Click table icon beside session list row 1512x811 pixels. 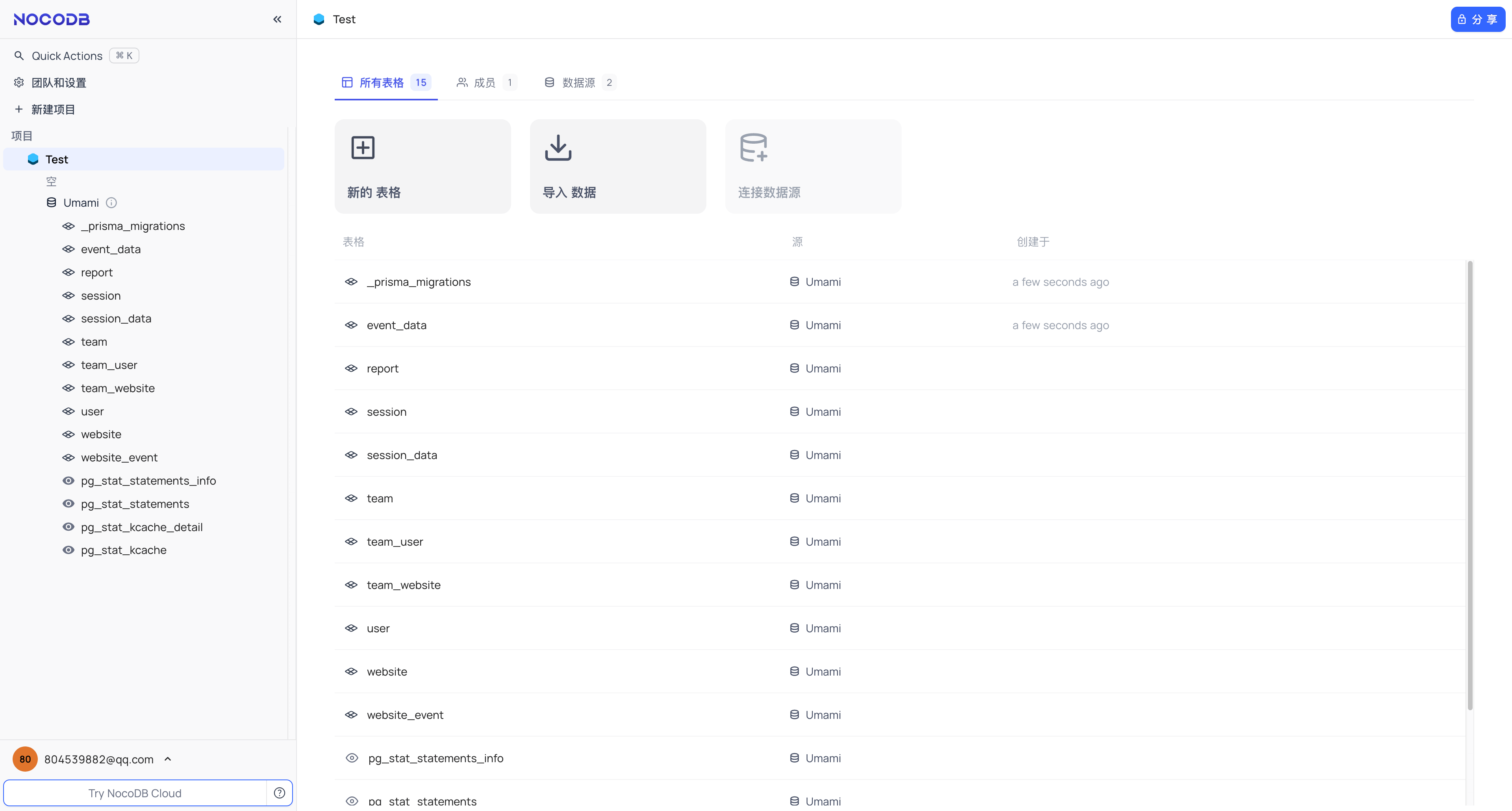[351, 412]
